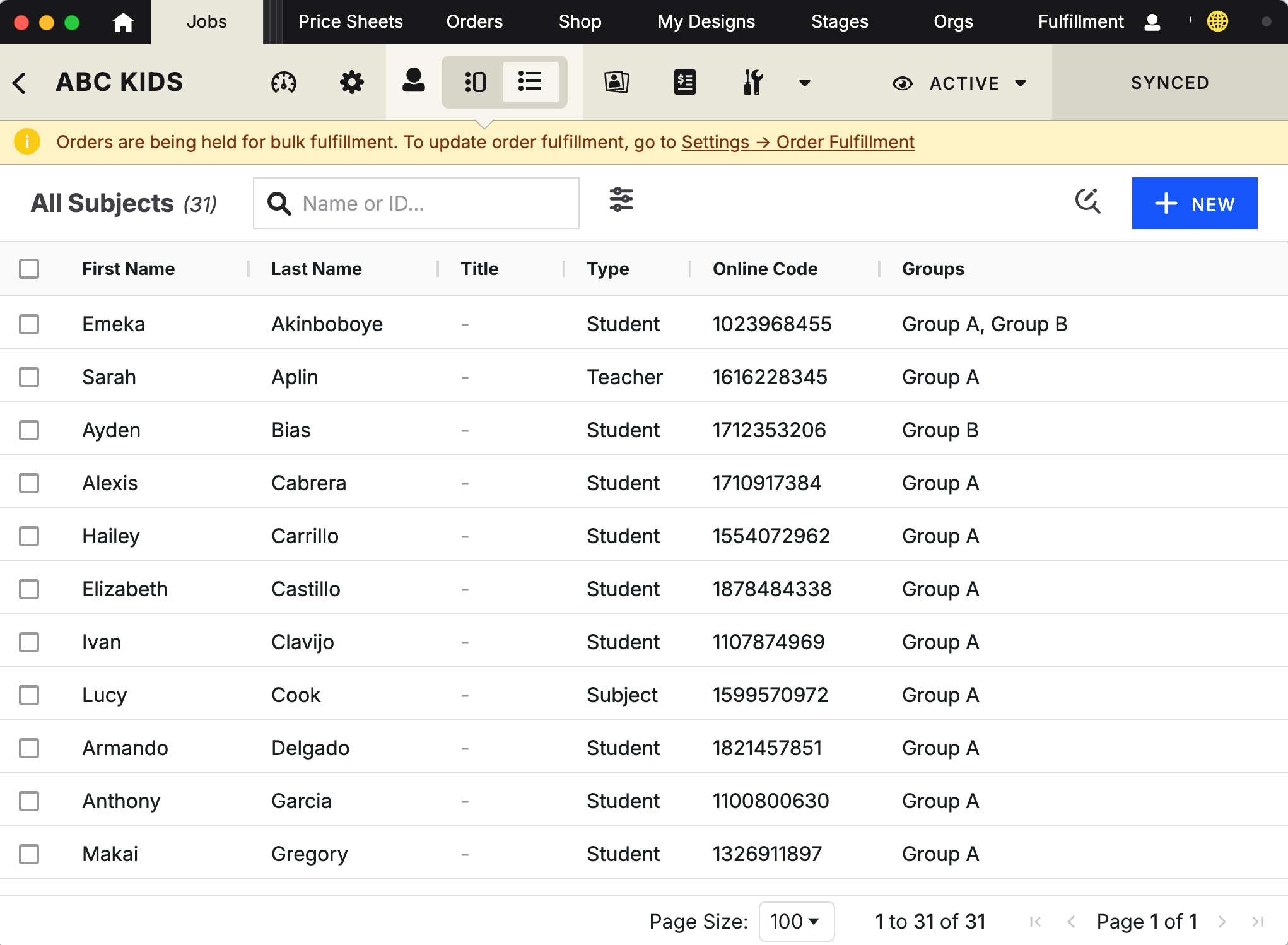Follow the Settings → Order Fulfillment link
The width and height of the screenshot is (1288, 945).
(x=797, y=143)
